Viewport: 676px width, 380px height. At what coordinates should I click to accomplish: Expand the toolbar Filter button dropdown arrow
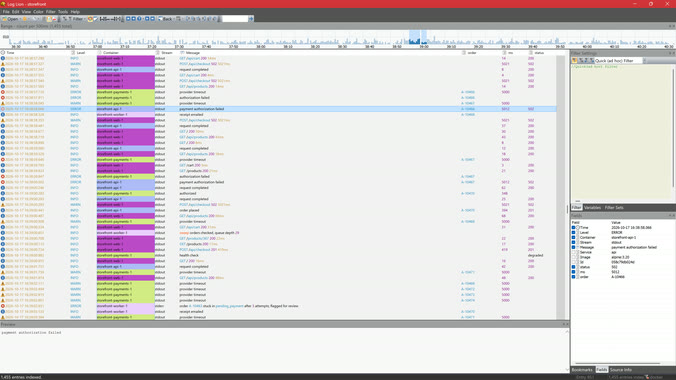(85, 19)
